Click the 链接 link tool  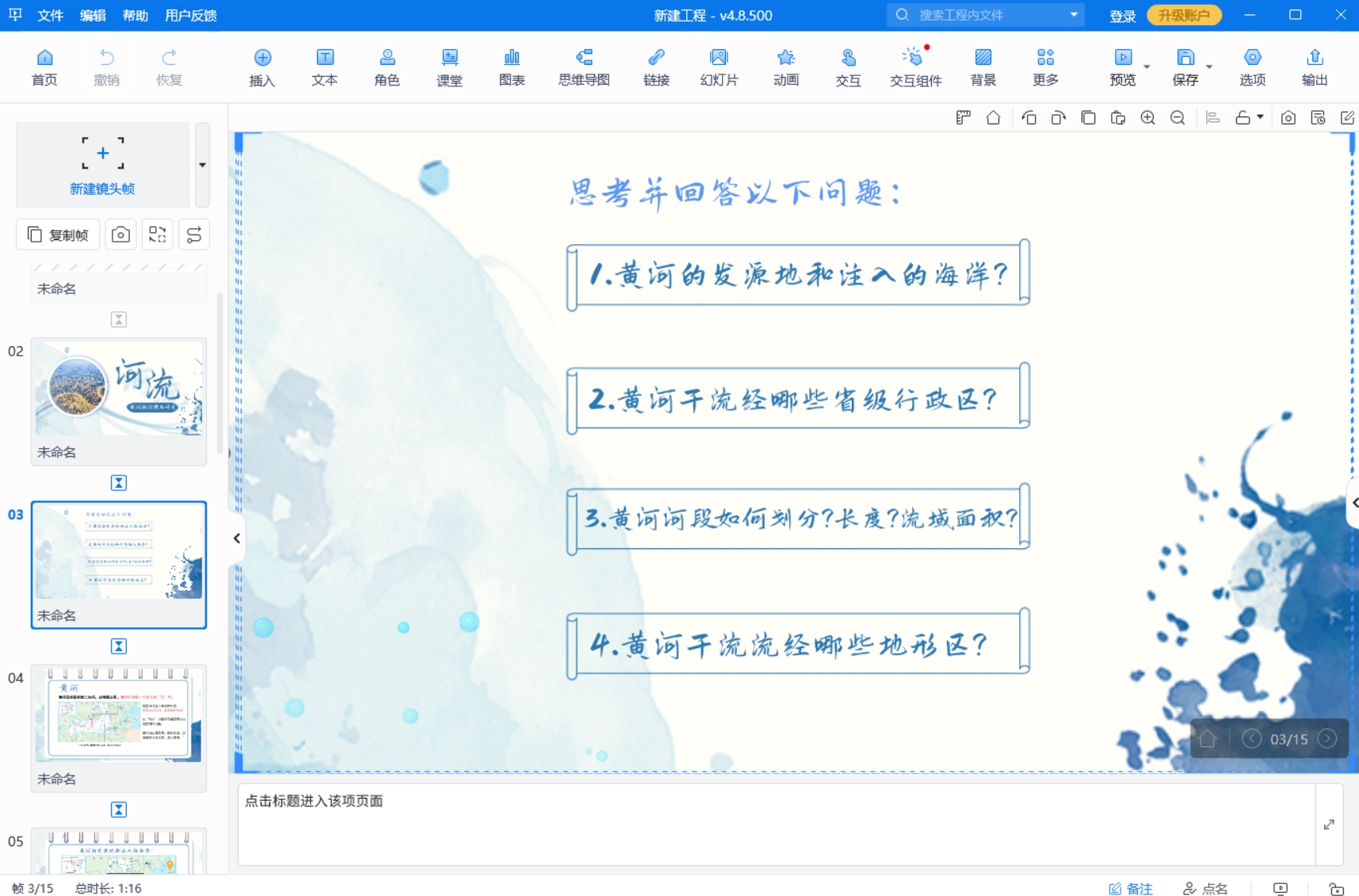click(x=656, y=67)
